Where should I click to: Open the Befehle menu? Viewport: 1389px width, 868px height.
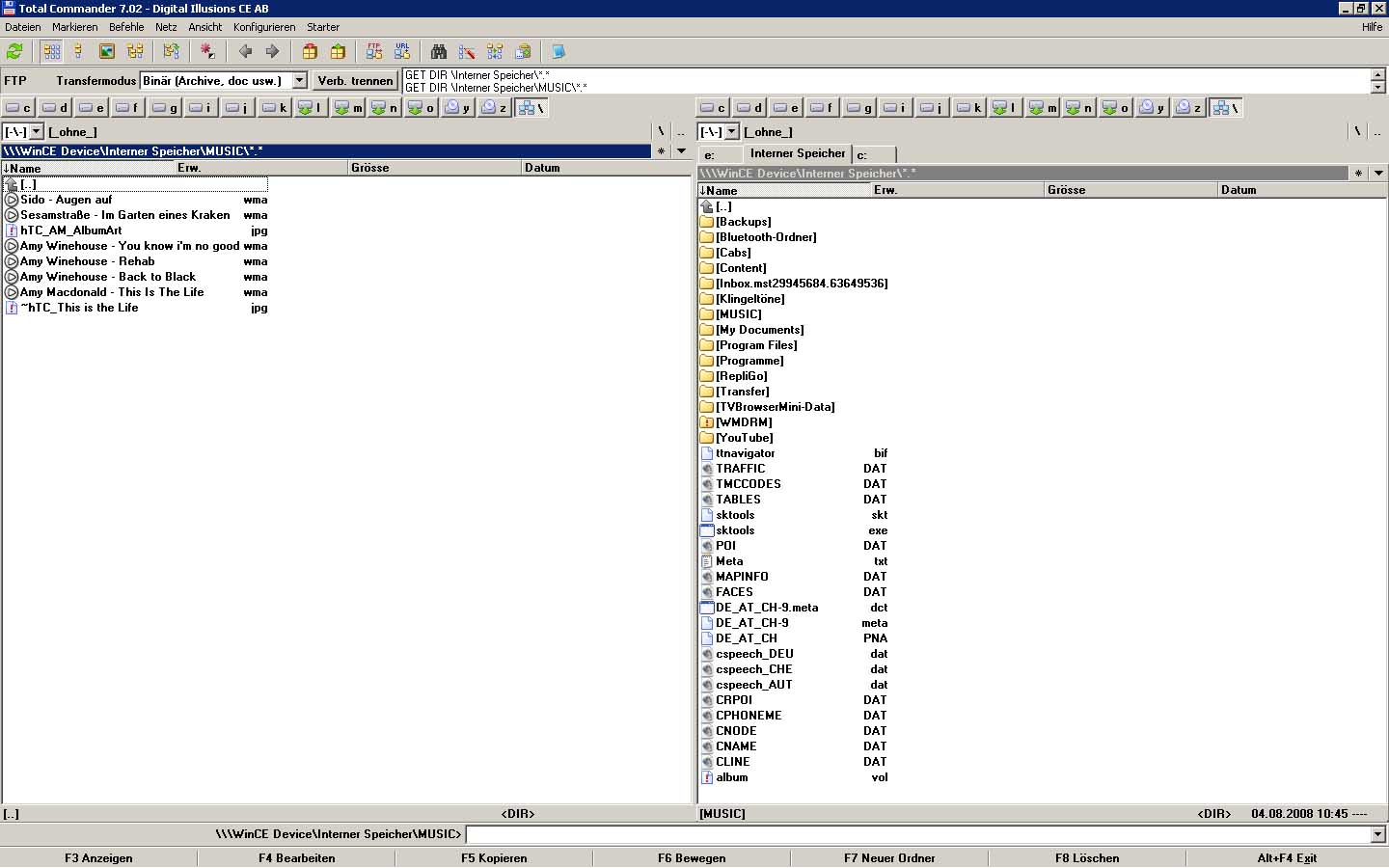tap(126, 27)
